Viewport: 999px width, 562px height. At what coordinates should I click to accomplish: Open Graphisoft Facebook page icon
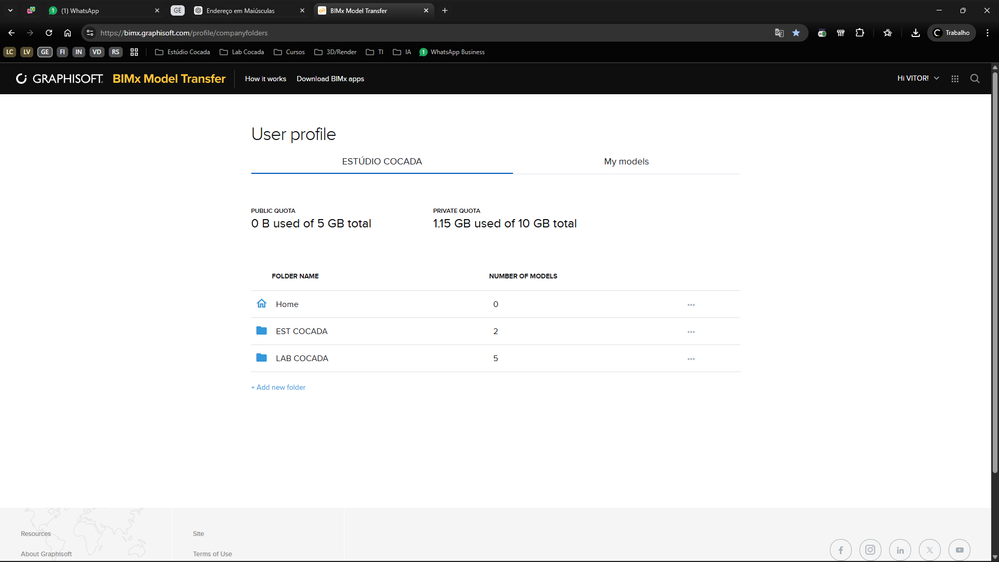click(840, 549)
